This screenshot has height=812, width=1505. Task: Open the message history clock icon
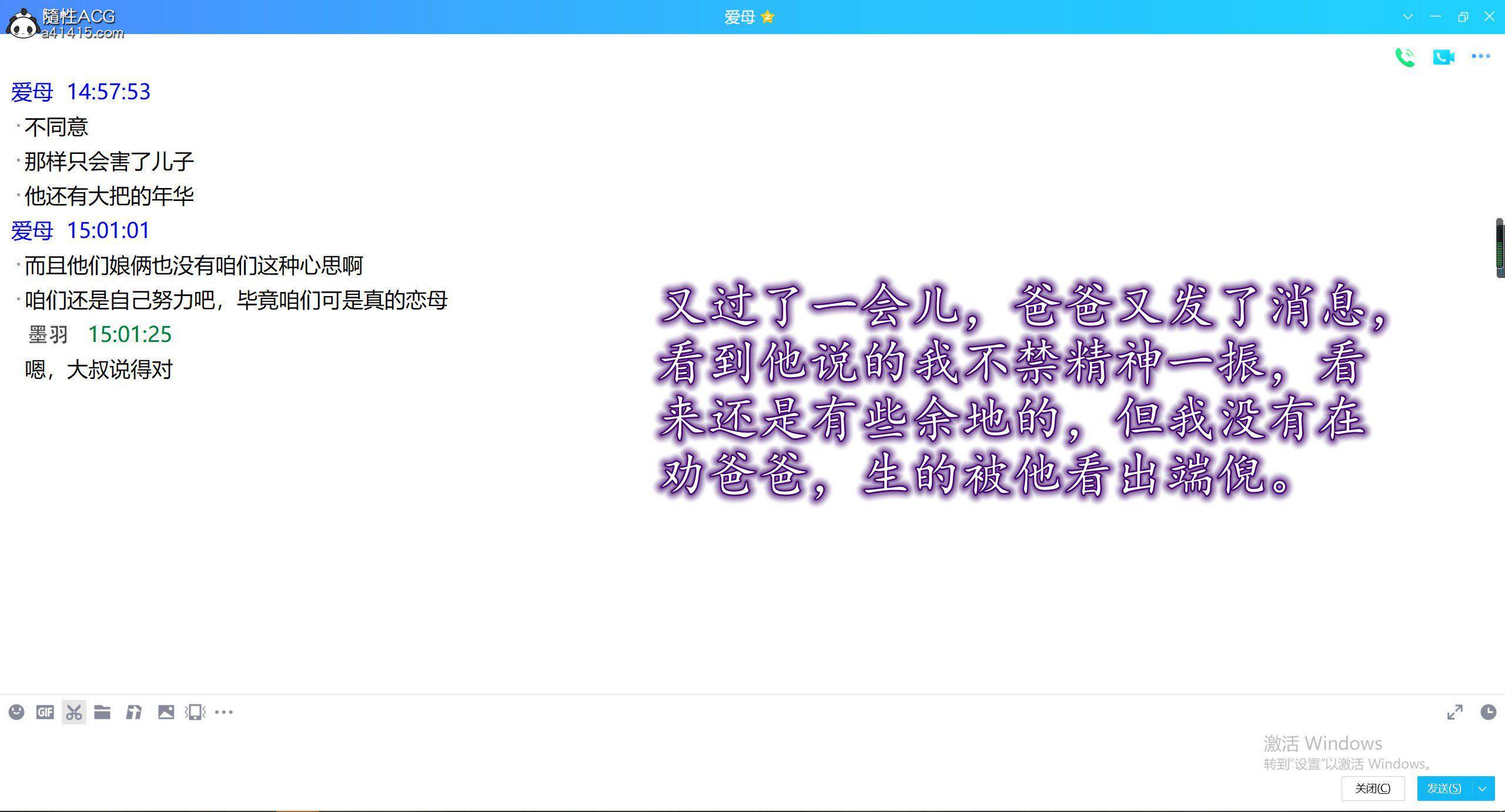pyautogui.click(x=1488, y=712)
